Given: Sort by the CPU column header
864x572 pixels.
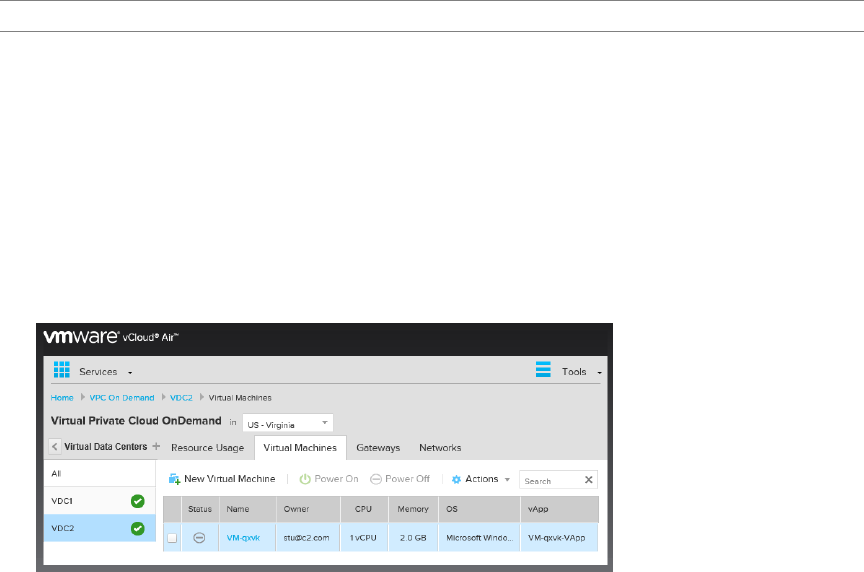Looking at the screenshot, I should [x=363, y=509].
